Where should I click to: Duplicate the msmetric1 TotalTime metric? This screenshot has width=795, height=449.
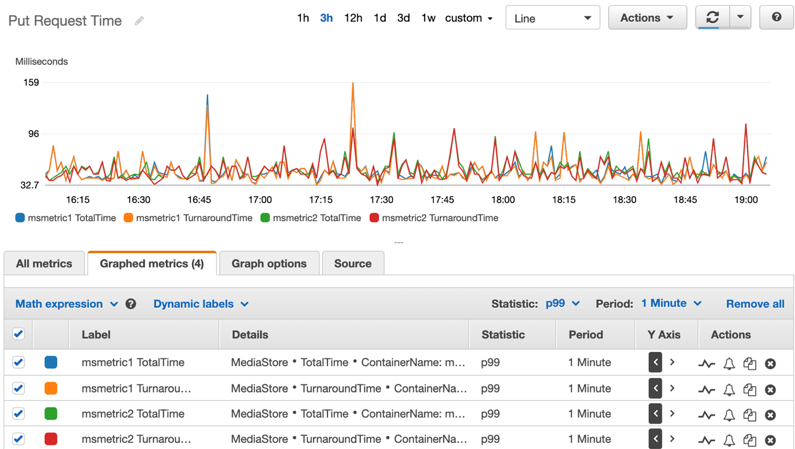pyautogui.click(x=749, y=364)
